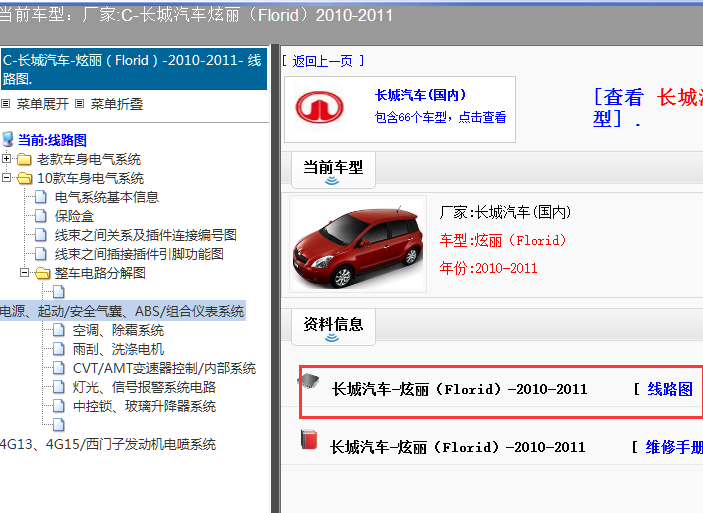Click document icon beside 中控锁、玻璃升降器系统
The height and width of the screenshot is (513, 703).
click(x=59, y=406)
